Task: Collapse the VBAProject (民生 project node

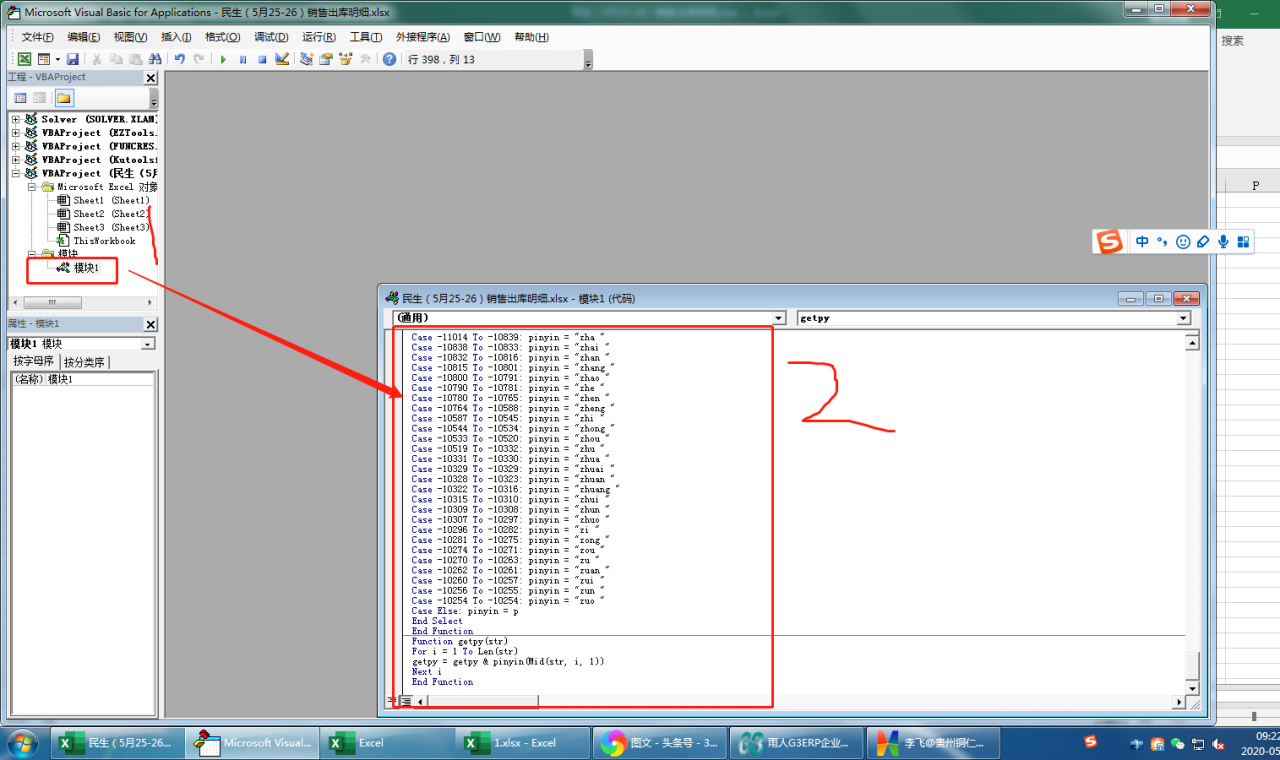Action: tap(15, 173)
